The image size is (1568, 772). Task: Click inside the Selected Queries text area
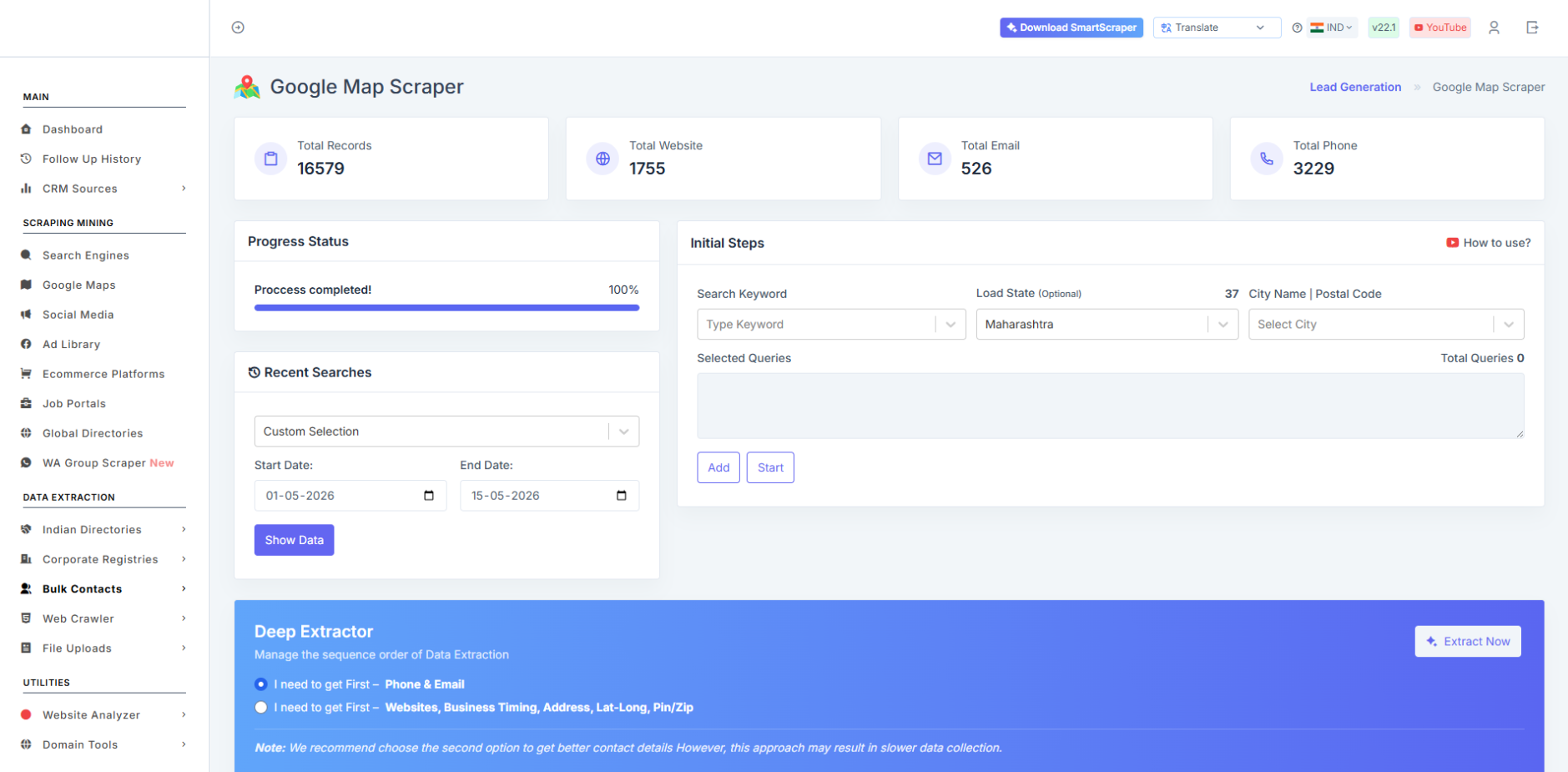[x=1111, y=406]
